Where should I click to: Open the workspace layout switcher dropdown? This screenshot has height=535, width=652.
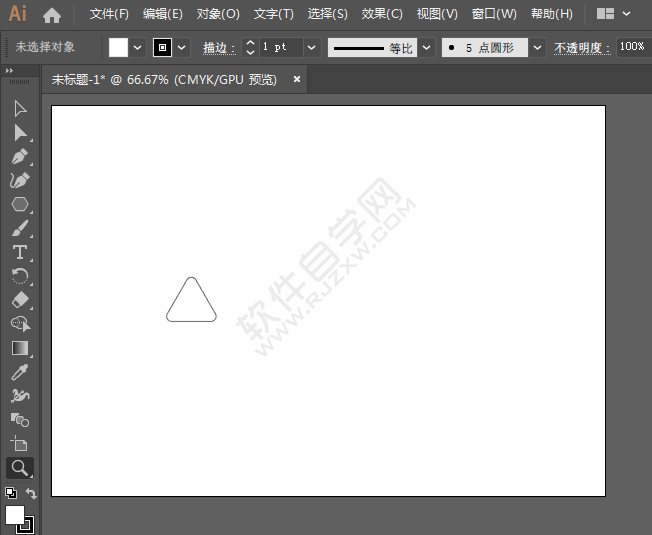pos(628,14)
